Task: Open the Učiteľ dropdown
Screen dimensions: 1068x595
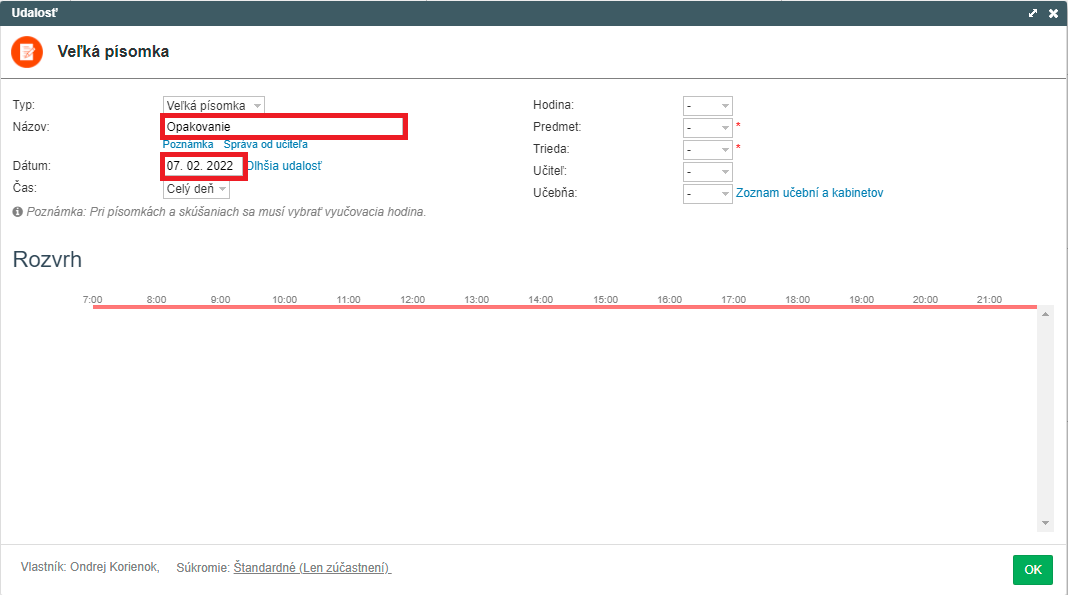Action: point(708,172)
